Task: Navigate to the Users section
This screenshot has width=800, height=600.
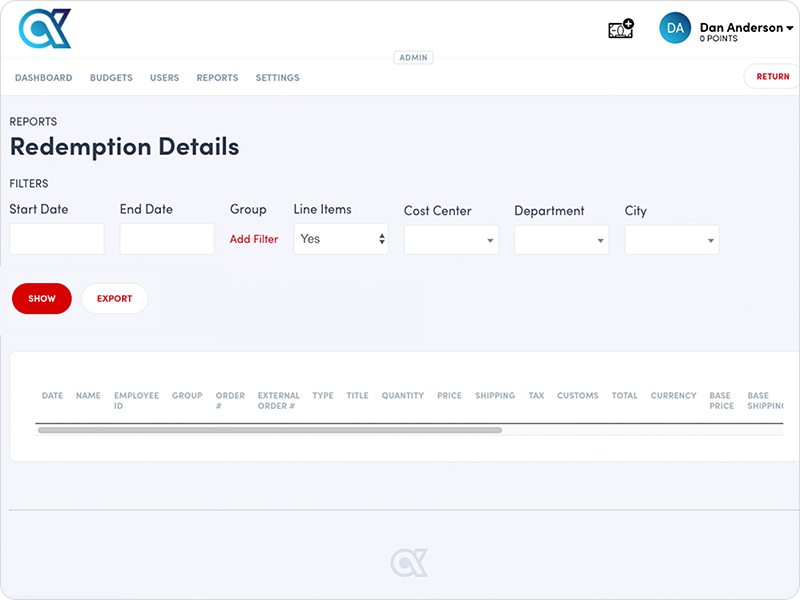Action: coord(164,78)
